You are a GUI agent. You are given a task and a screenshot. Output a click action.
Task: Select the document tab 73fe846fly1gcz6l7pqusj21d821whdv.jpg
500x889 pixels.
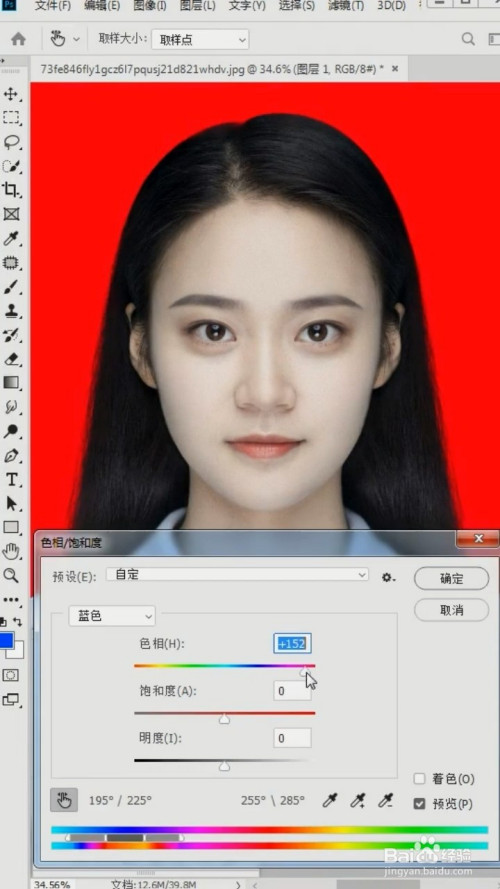(x=211, y=69)
